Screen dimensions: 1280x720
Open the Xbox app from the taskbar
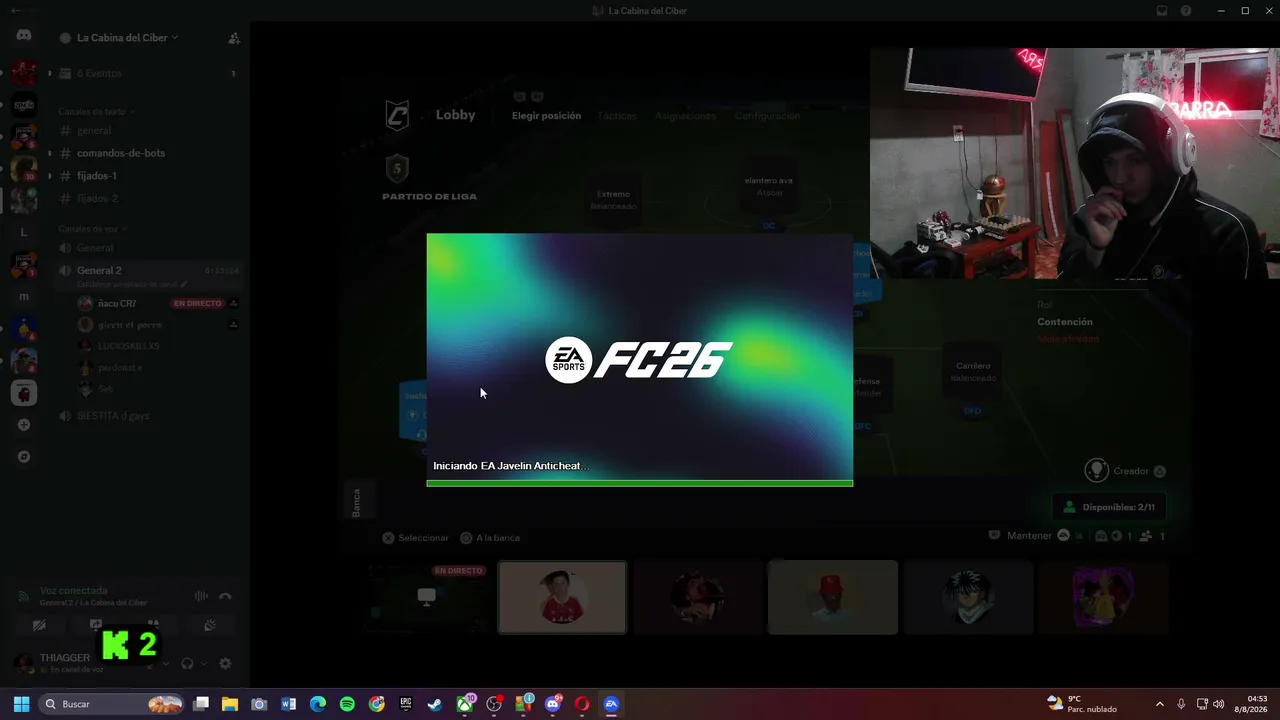coord(465,704)
